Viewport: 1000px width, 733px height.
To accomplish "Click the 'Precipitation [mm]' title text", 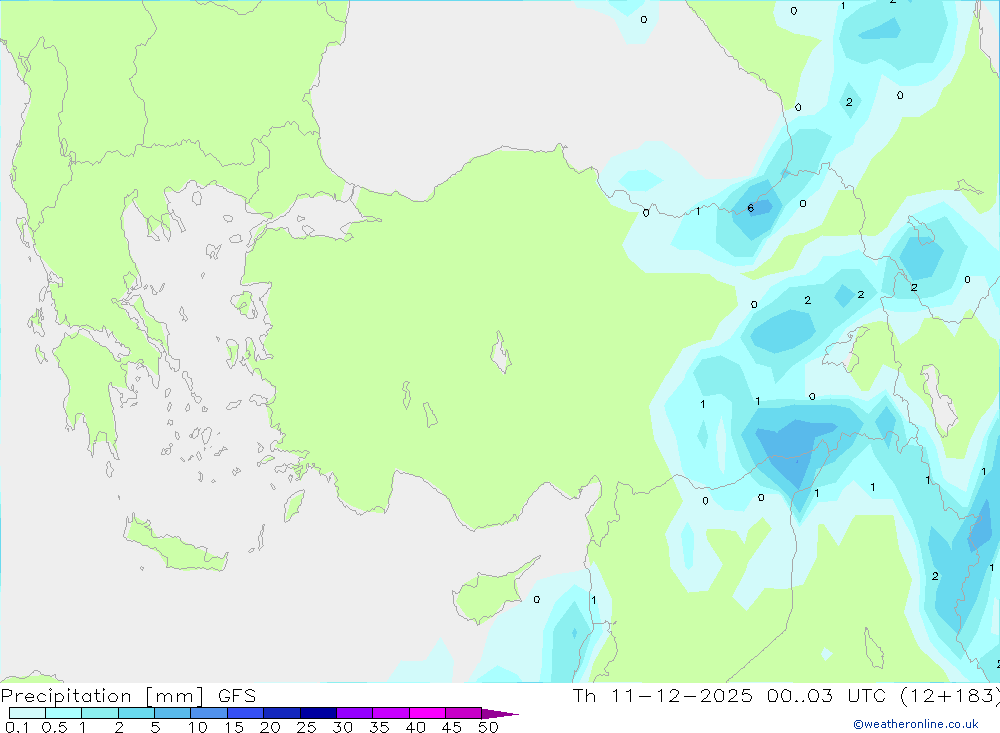I will pos(103,696).
